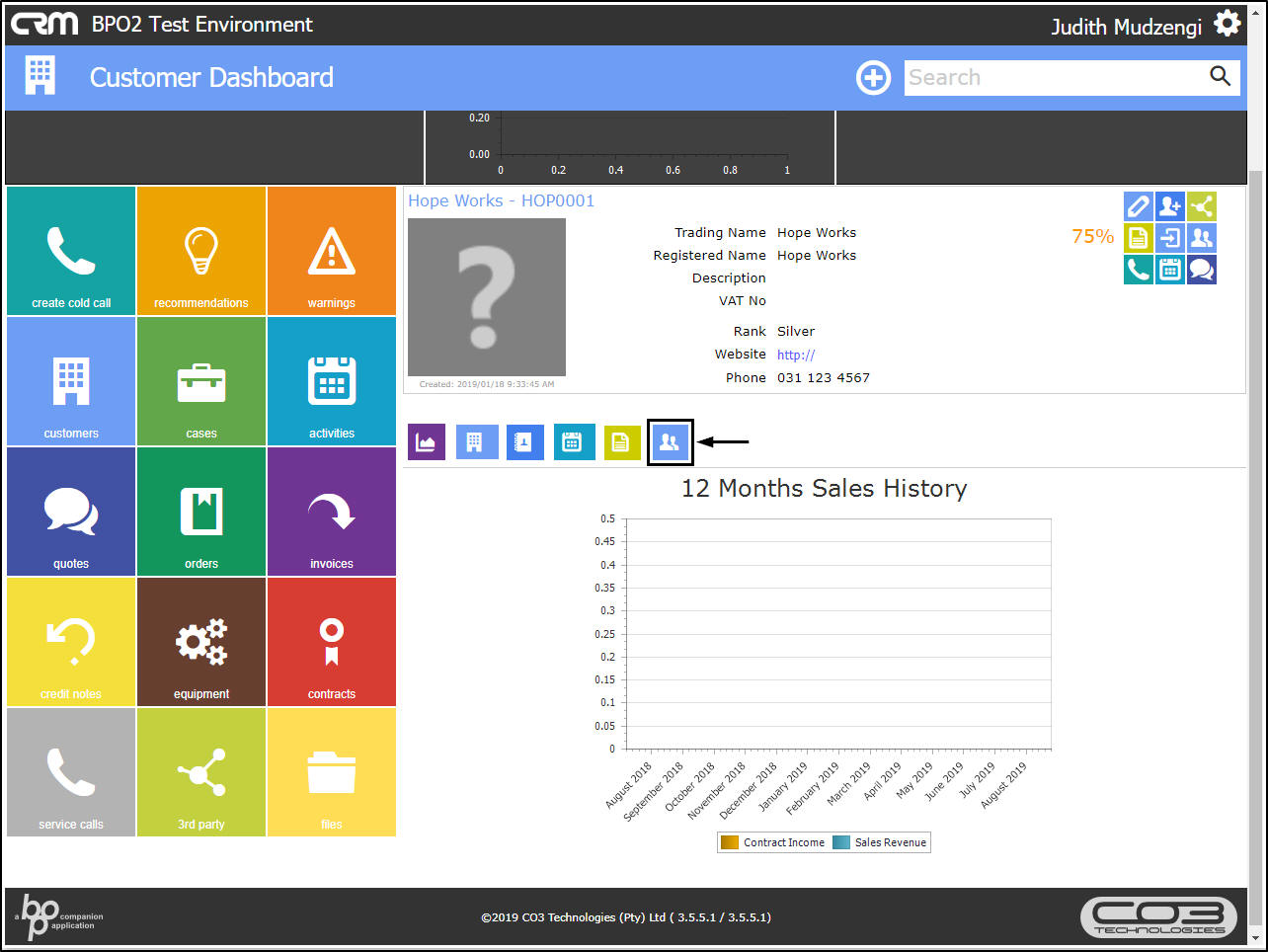Click the scrollbar down arrow
The height and width of the screenshot is (952, 1268).
pos(1255,937)
